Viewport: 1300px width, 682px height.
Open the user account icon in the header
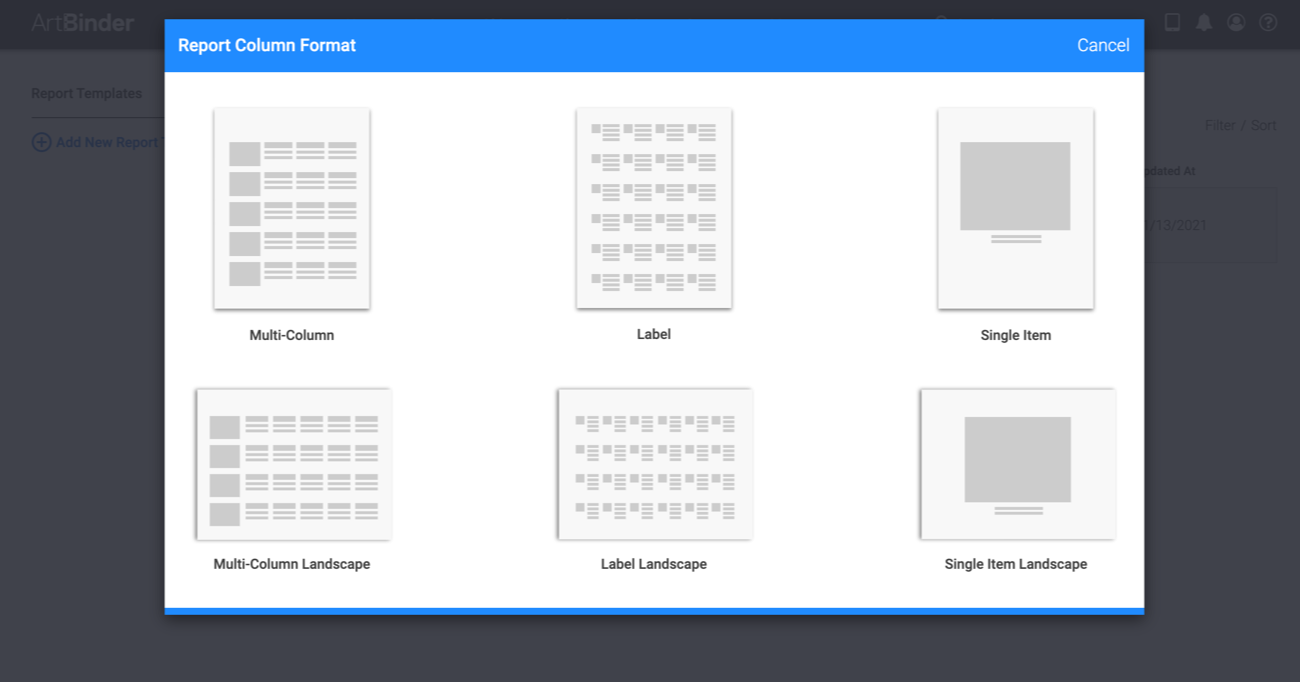coord(1236,22)
